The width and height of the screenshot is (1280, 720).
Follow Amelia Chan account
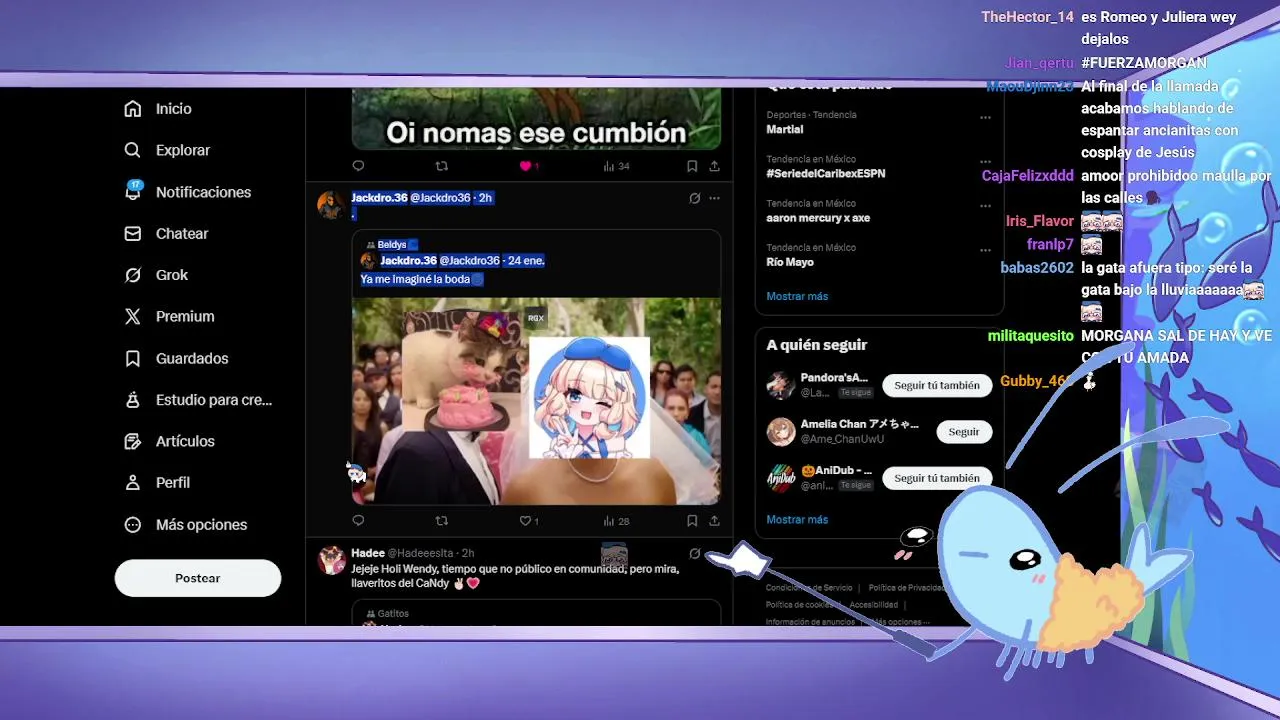click(964, 432)
